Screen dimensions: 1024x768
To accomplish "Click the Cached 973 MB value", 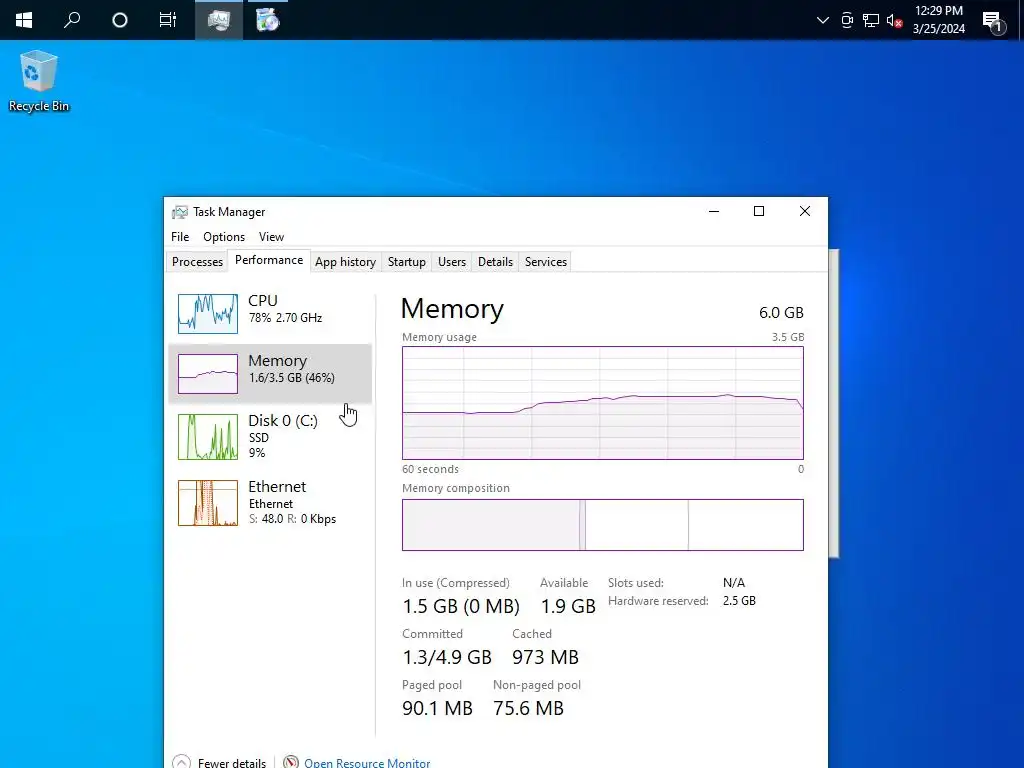I will point(545,657).
